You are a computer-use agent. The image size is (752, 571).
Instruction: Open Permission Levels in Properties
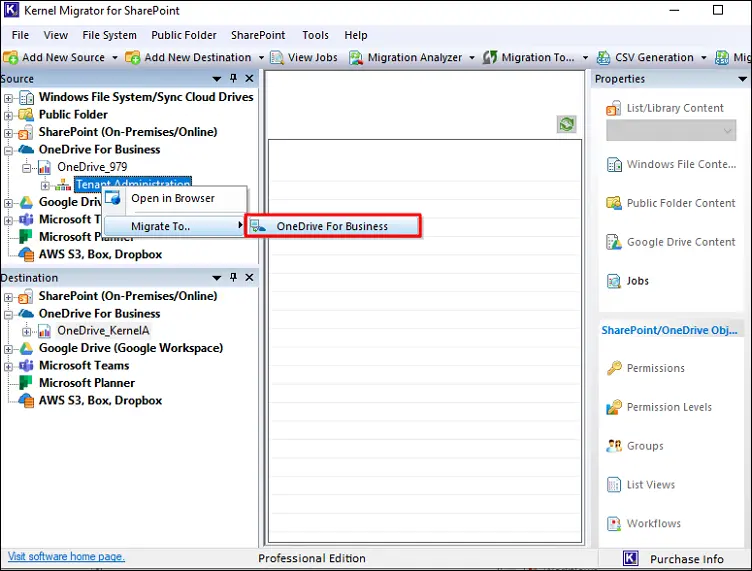click(659, 407)
